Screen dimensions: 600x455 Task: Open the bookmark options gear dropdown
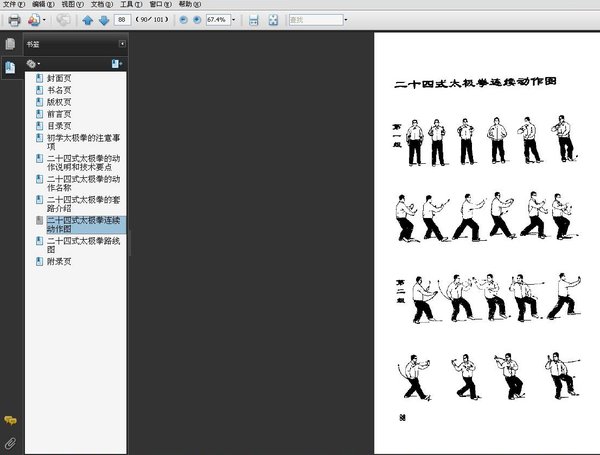click(x=35, y=63)
